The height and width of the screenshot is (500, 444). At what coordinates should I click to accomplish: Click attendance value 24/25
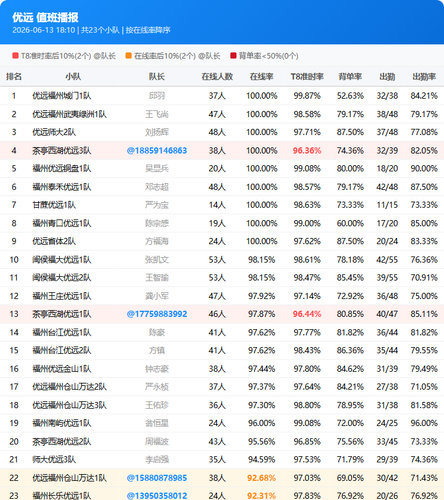coord(387,423)
